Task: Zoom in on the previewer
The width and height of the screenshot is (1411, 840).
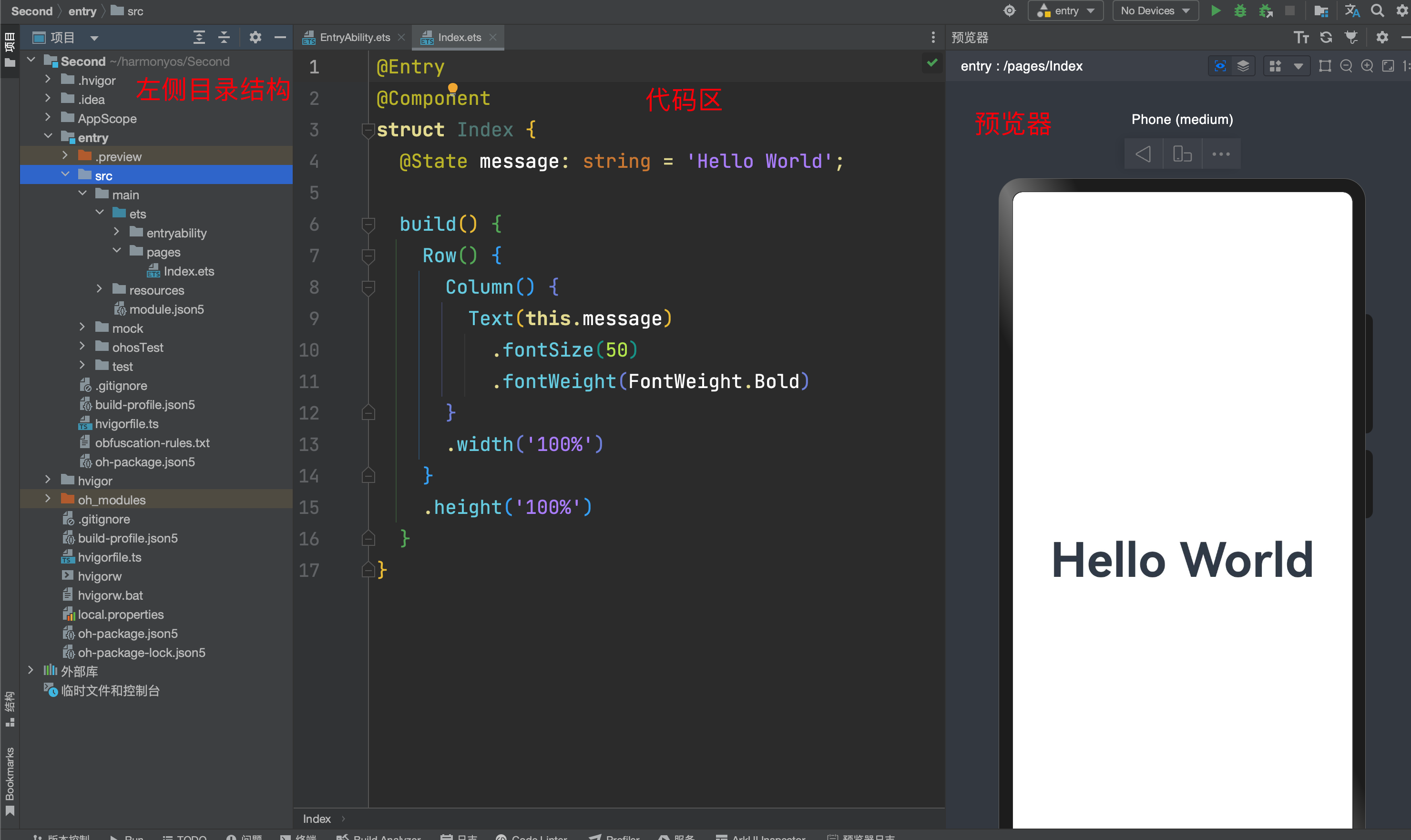Action: click(x=1367, y=66)
